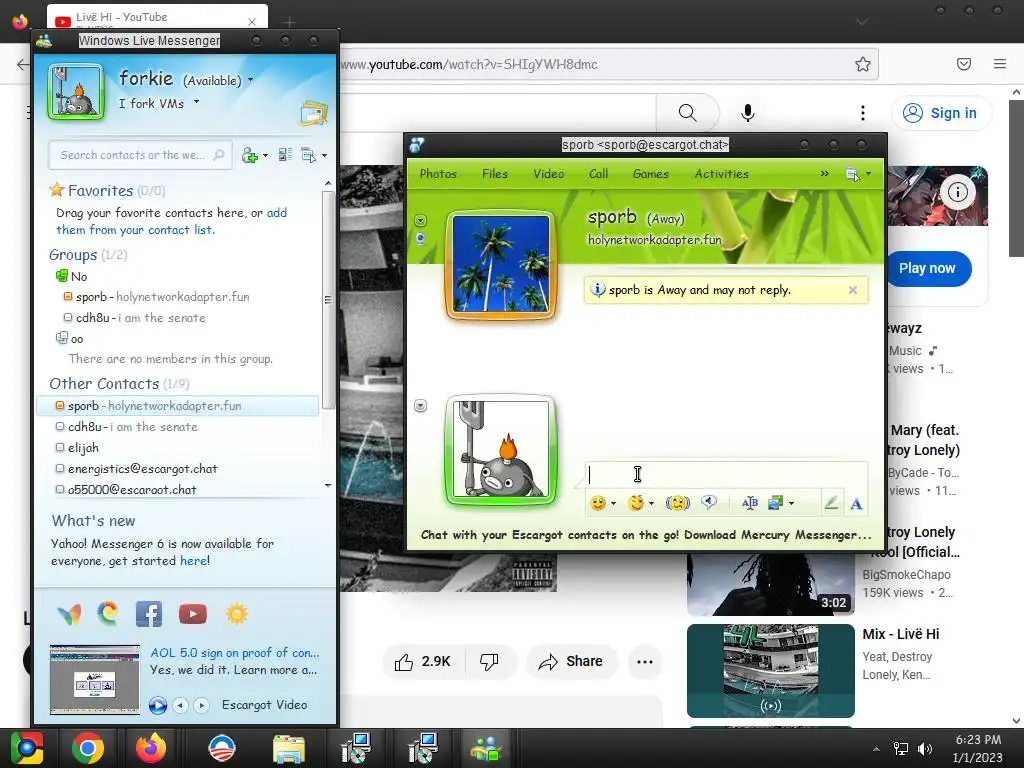Open the background picture icon in chat
Viewport: 1024px width, 768px height.
coord(775,503)
